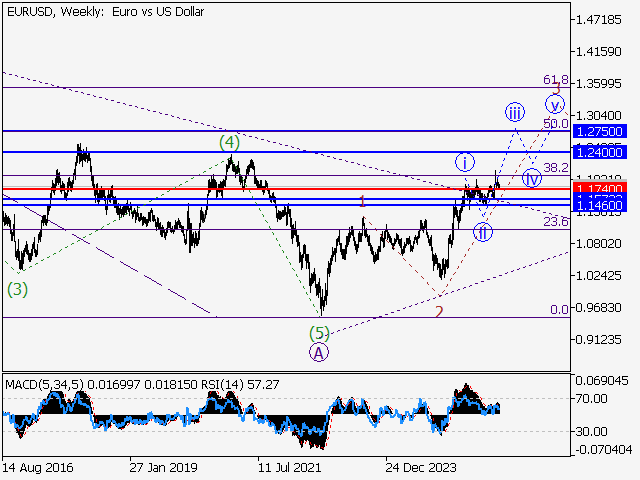
Task: Select the circled wave iv marker
Action: coord(532,179)
